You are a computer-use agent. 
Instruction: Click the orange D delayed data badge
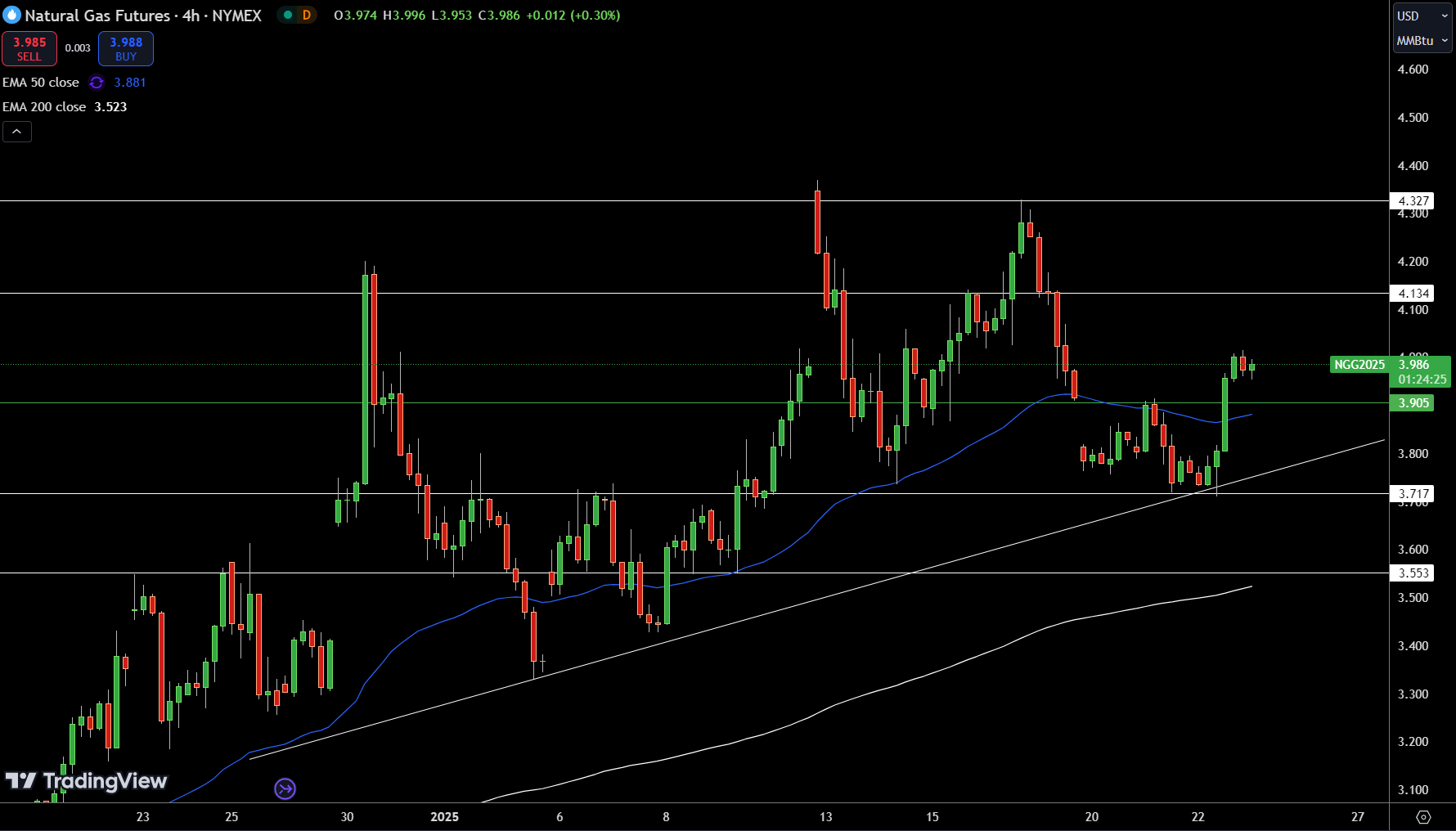point(307,15)
